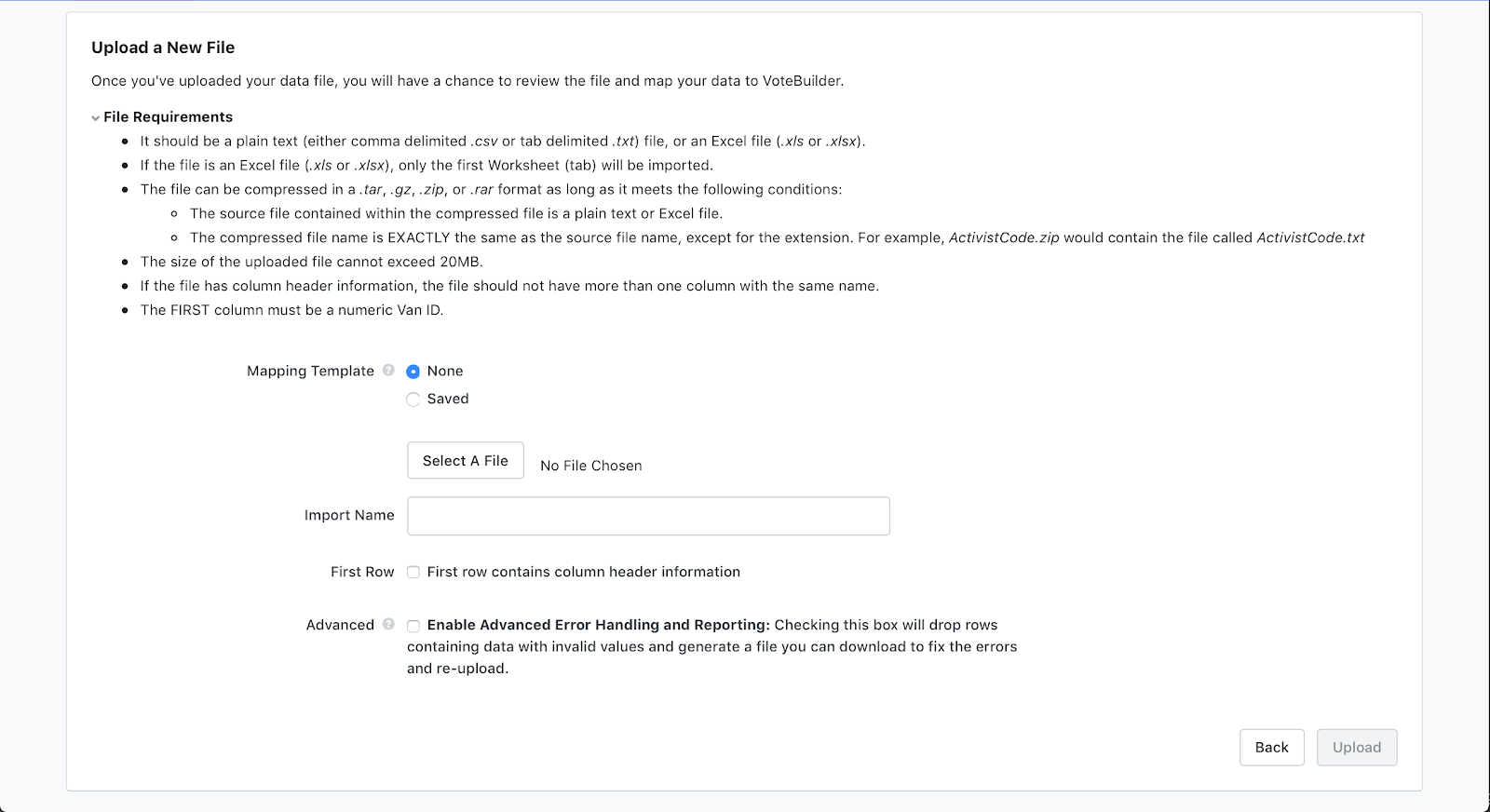Click the Upload a New File heading

163,47
